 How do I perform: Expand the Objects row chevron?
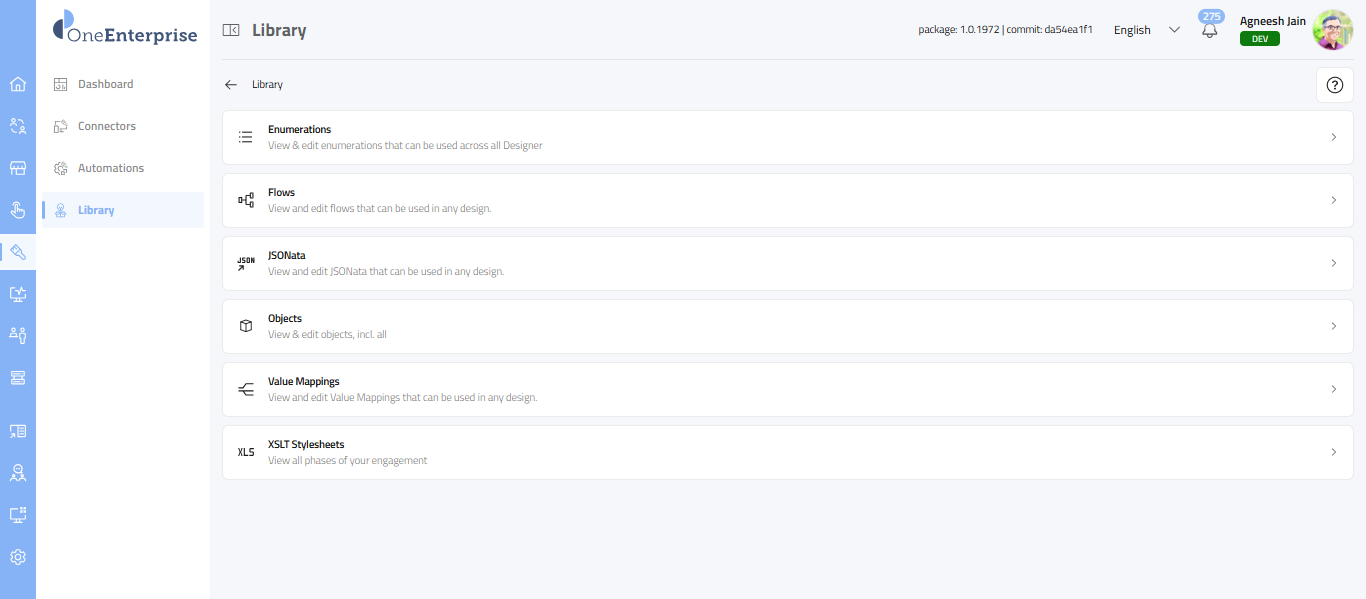pyautogui.click(x=1333, y=326)
